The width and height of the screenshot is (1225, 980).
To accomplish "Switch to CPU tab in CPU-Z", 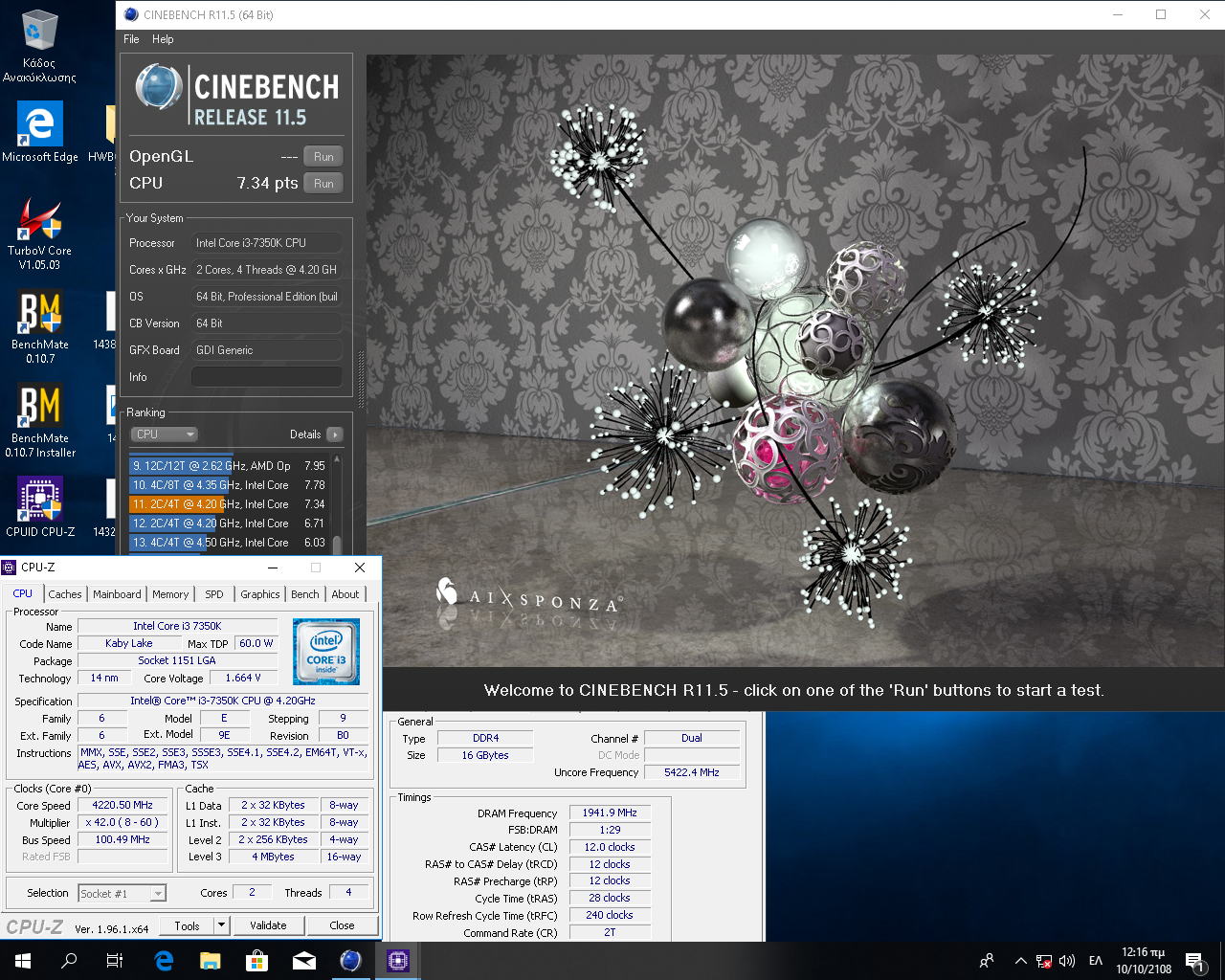I will coord(23,593).
